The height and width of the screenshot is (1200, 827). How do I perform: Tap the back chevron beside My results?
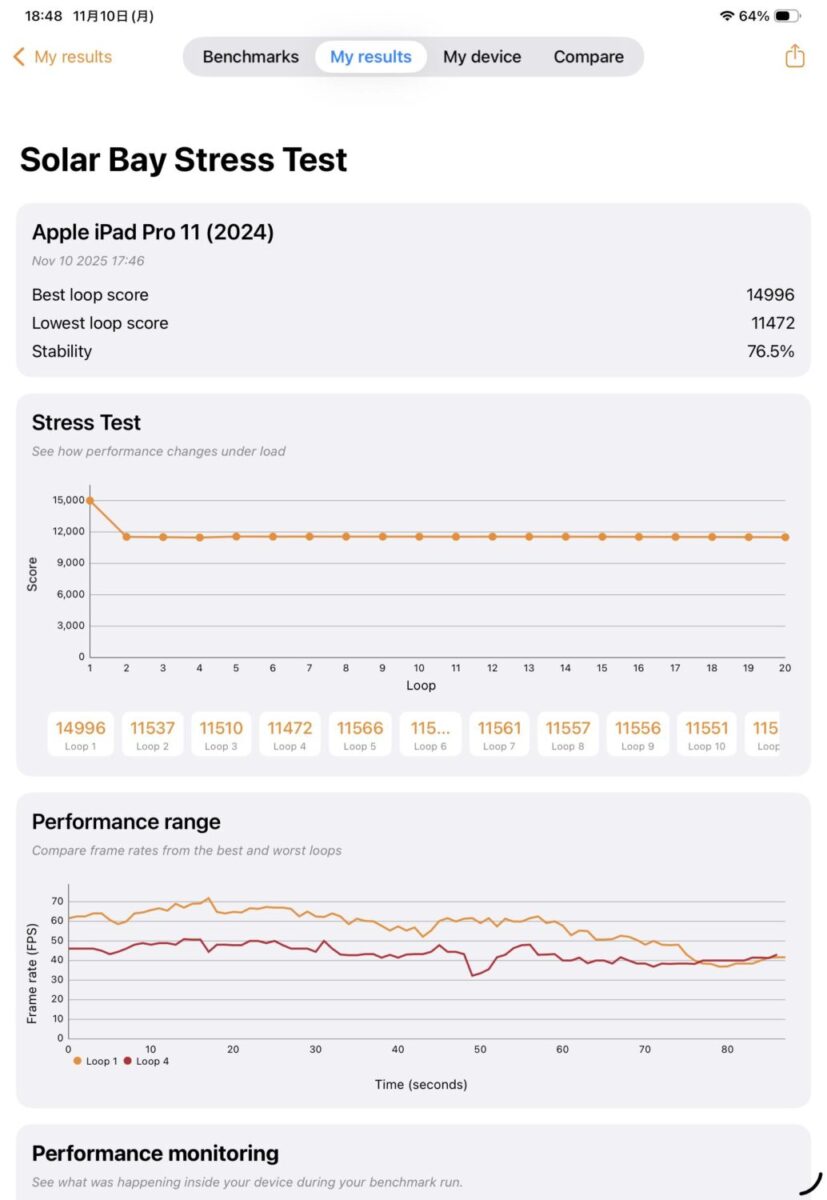point(18,57)
